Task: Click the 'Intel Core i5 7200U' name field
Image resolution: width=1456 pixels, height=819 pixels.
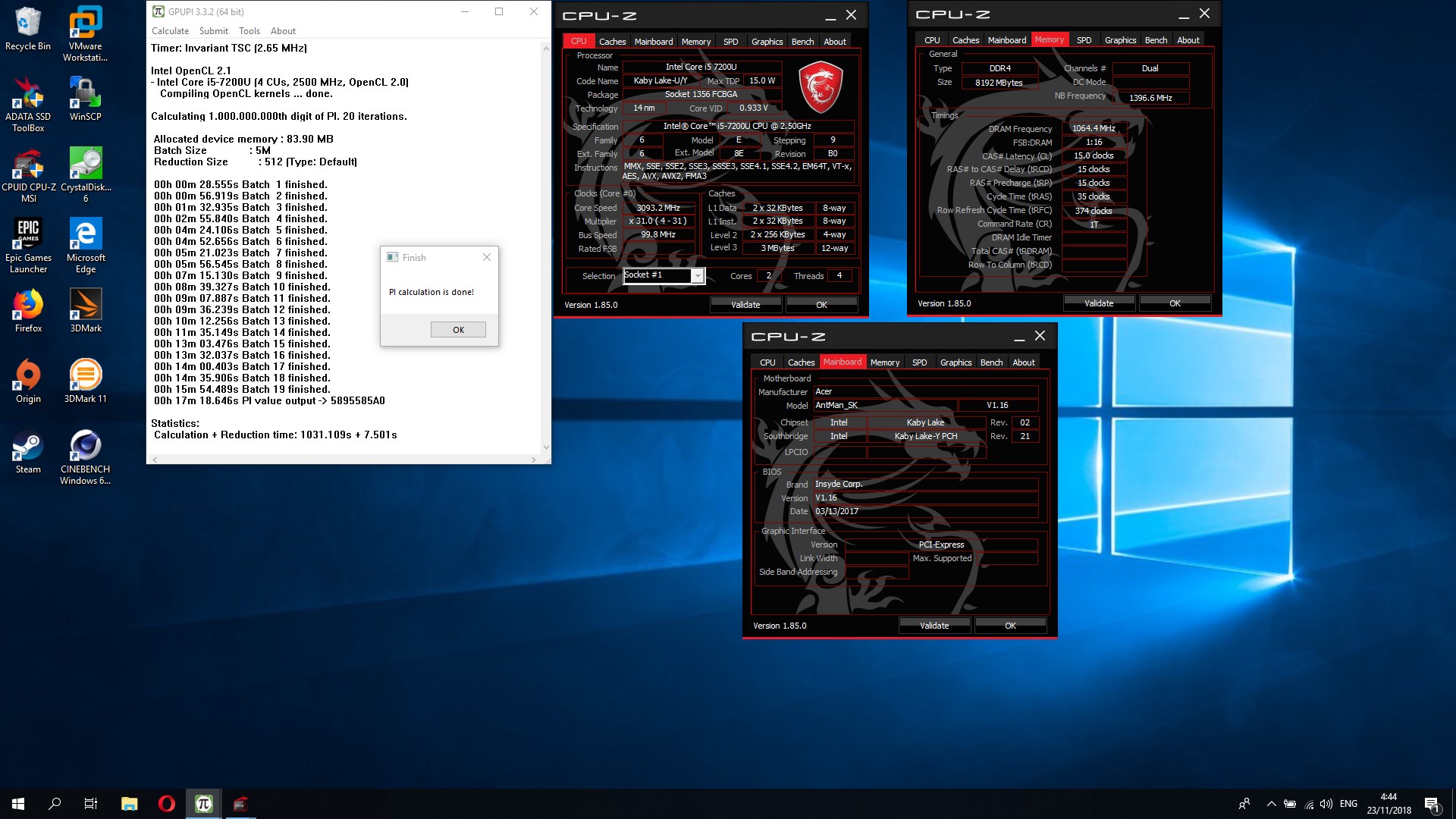Action: pos(701,67)
